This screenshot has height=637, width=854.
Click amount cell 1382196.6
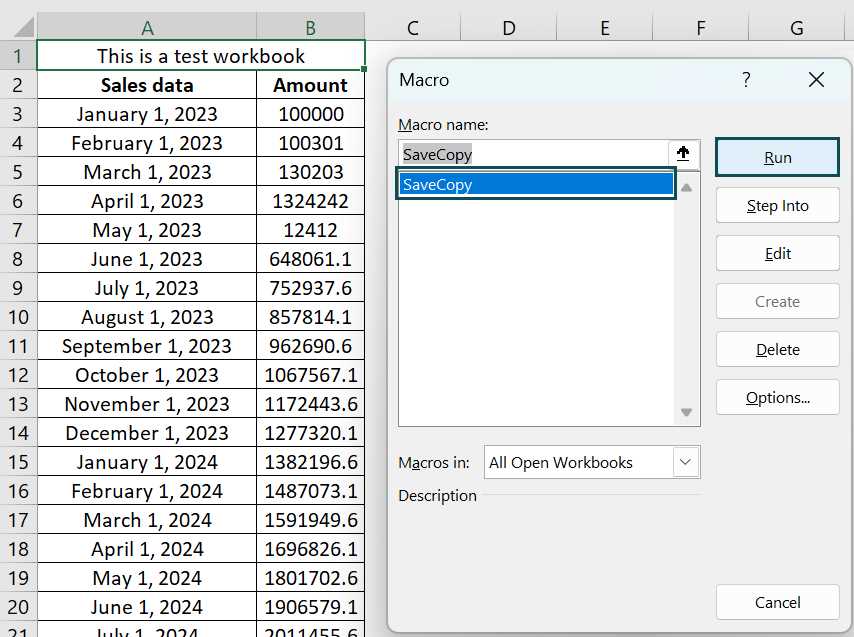[310, 462]
